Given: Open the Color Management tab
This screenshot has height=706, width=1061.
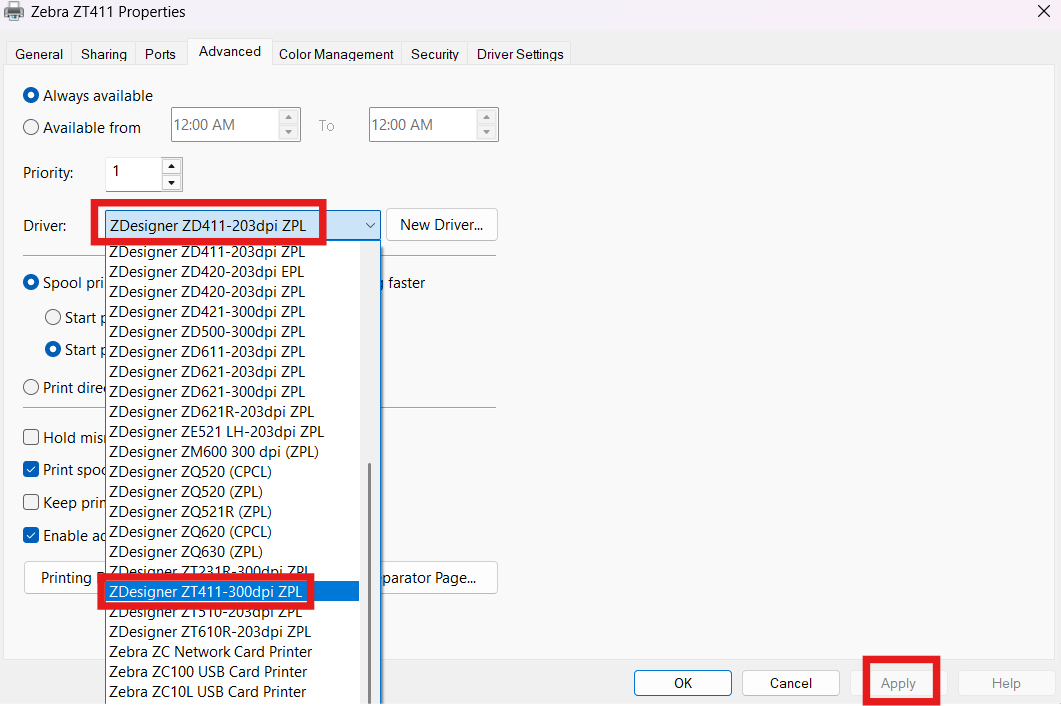Looking at the screenshot, I should (x=336, y=54).
